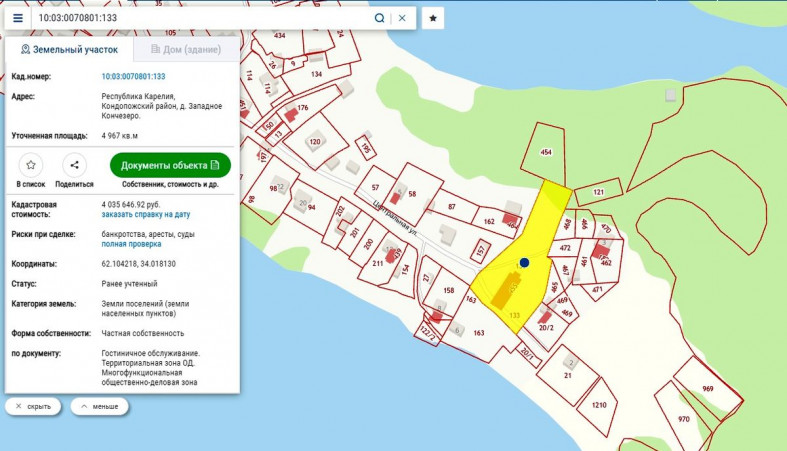Screen dimensions: 787x451
Task: Clear the search field with X
Action: pos(402,18)
